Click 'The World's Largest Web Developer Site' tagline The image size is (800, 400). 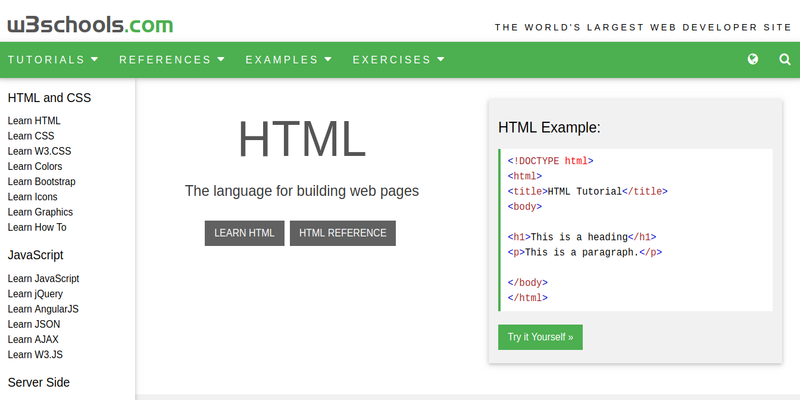pyautogui.click(x=643, y=28)
